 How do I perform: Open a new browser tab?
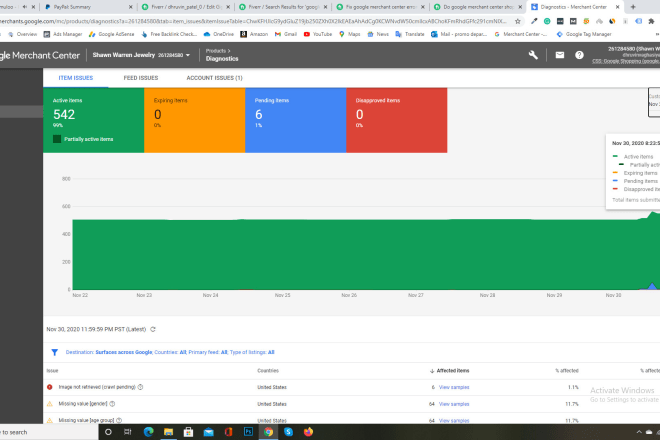[633, 7]
